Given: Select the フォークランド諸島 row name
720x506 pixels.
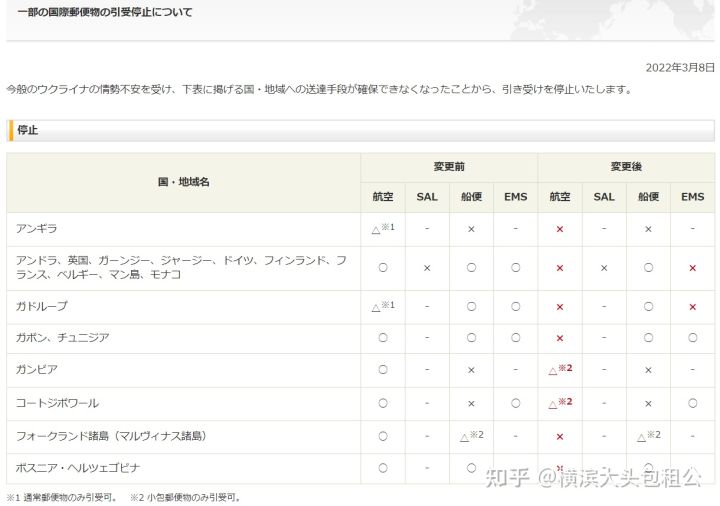Looking at the screenshot, I should pos(111,436).
